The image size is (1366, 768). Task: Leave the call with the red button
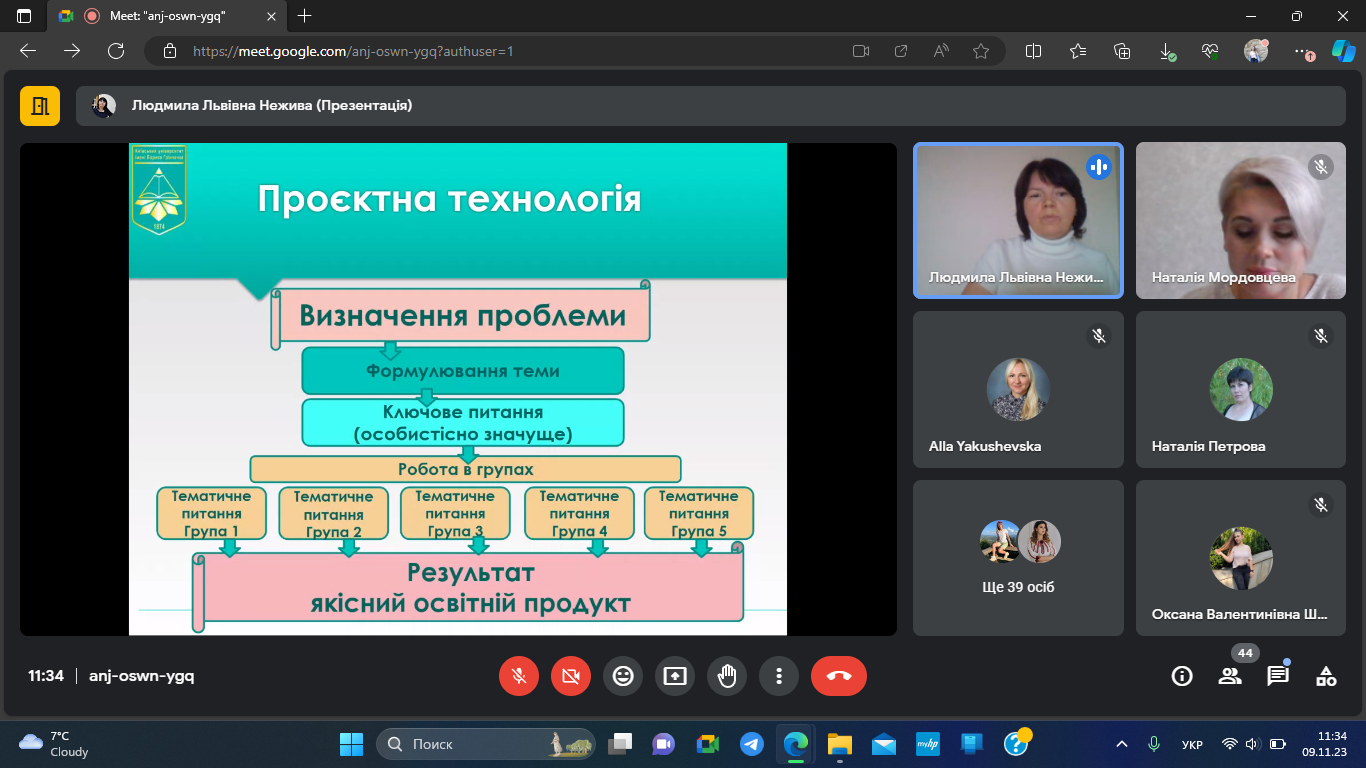[838, 676]
